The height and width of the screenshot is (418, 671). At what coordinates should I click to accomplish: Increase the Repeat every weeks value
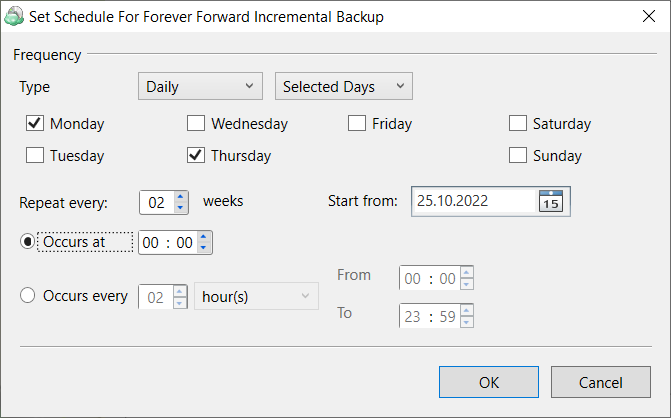181,197
